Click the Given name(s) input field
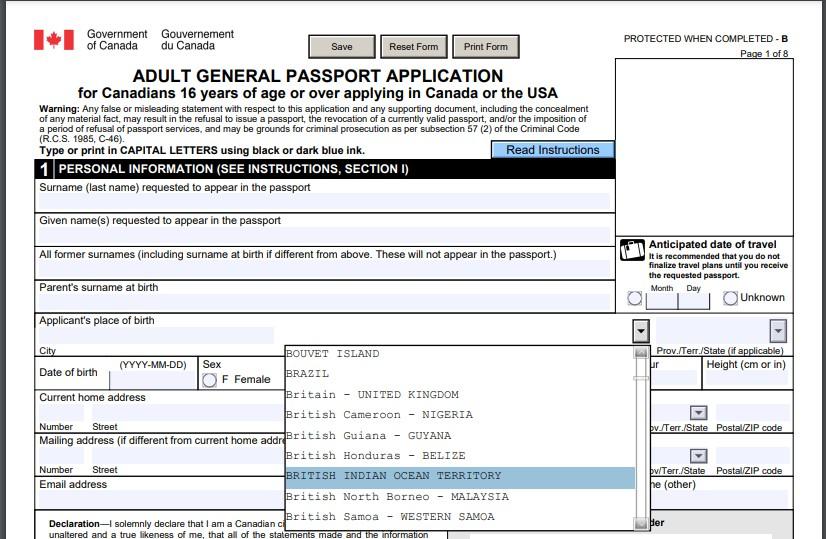 click(x=324, y=235)
